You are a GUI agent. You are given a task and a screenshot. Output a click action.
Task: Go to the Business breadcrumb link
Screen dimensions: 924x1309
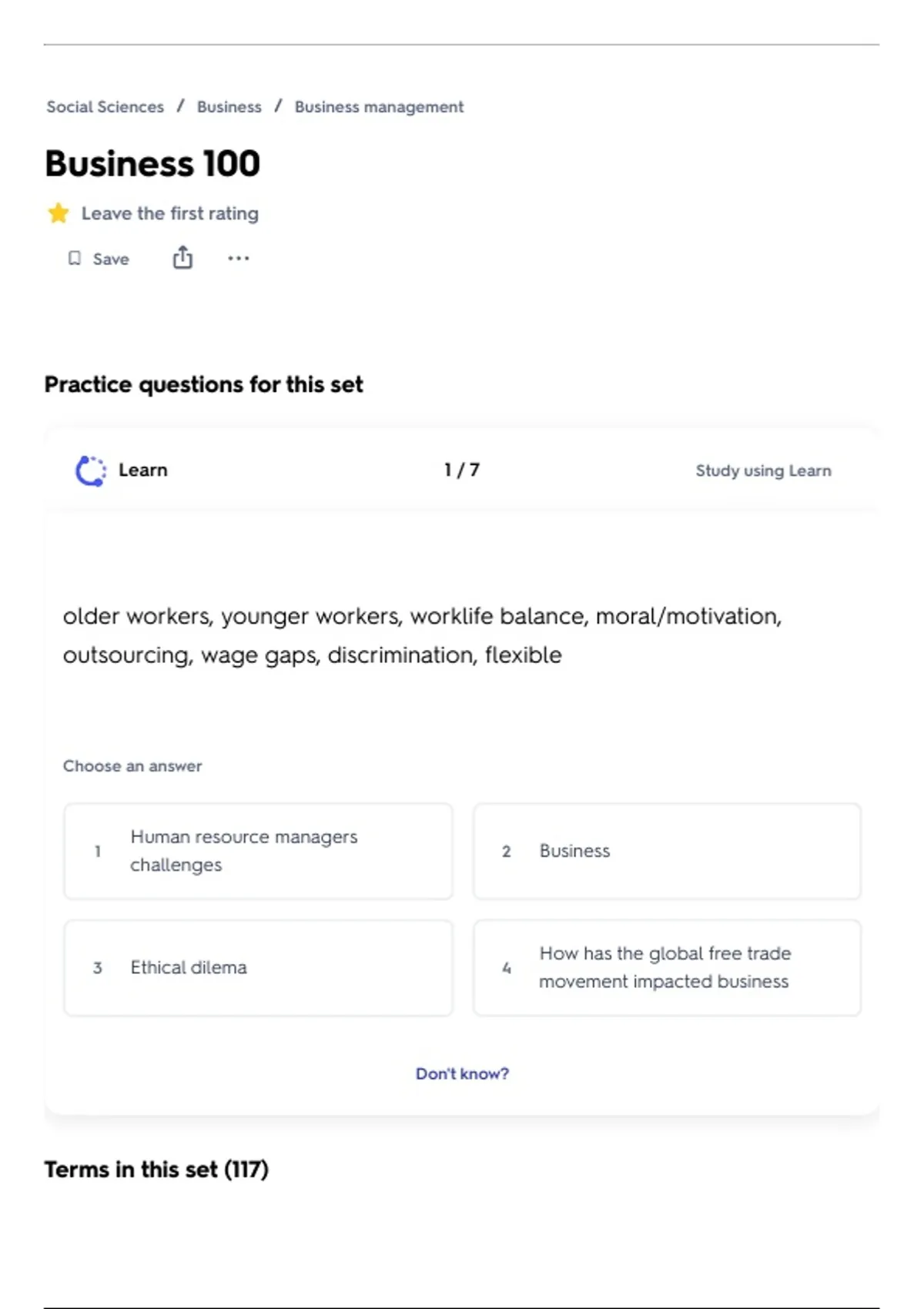click(x=229, y=107)
